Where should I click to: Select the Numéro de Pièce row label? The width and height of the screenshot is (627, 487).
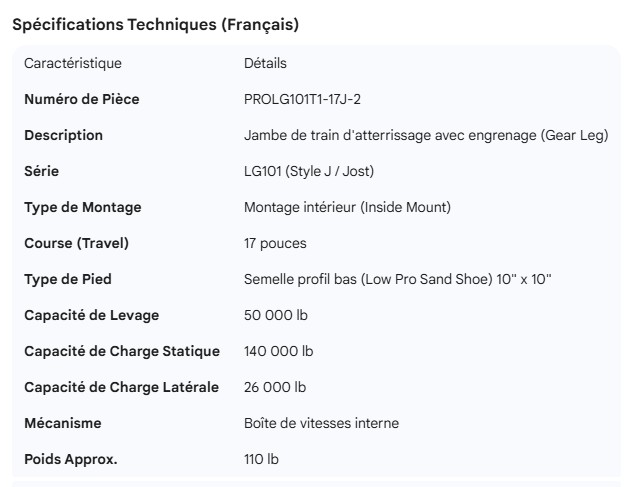tap(82, 99)
